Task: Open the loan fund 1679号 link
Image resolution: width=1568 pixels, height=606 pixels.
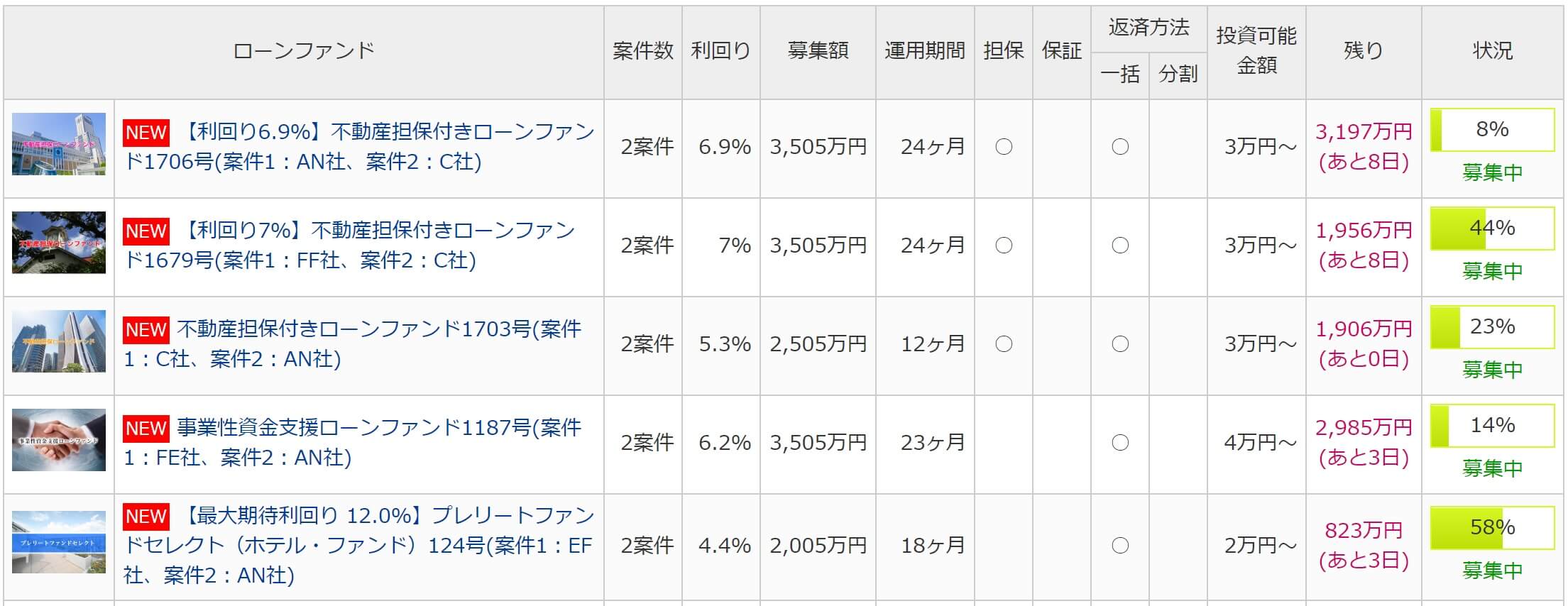Action: point(349,246)
